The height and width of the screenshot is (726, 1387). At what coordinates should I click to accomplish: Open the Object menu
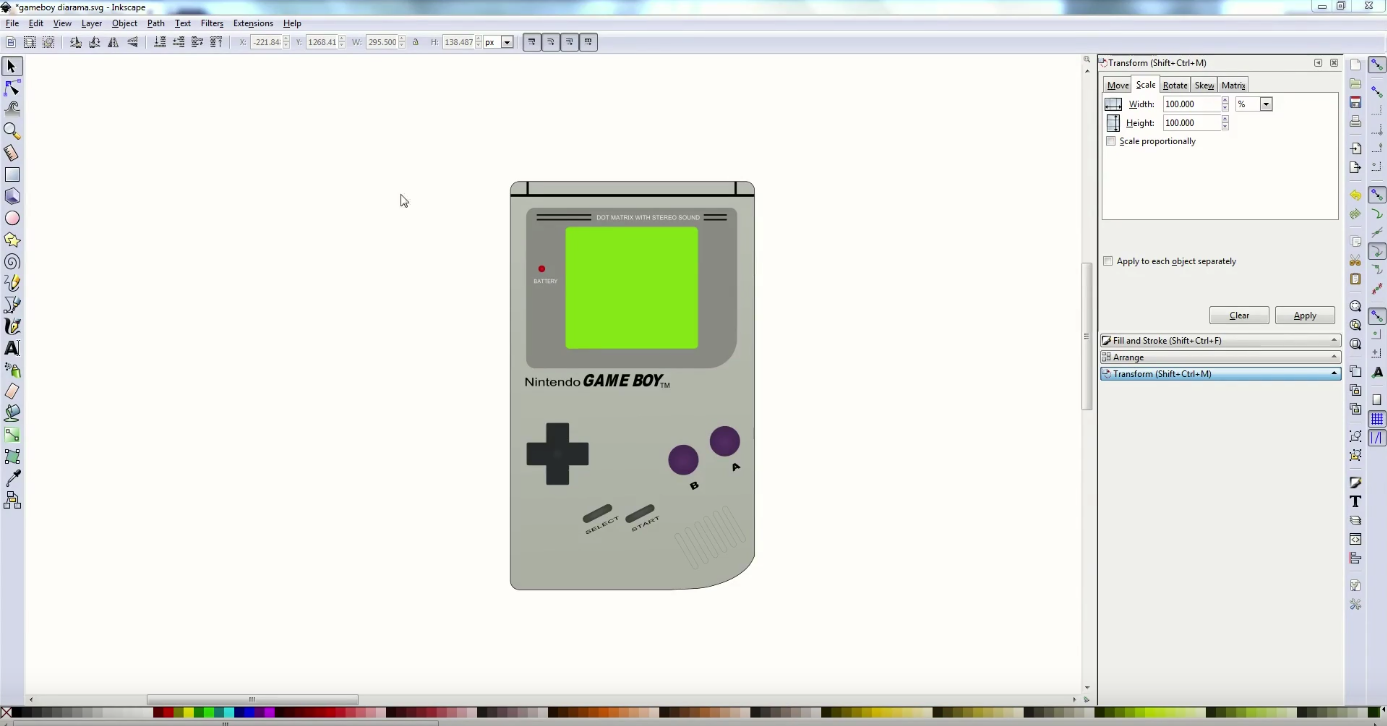(125, 23)
